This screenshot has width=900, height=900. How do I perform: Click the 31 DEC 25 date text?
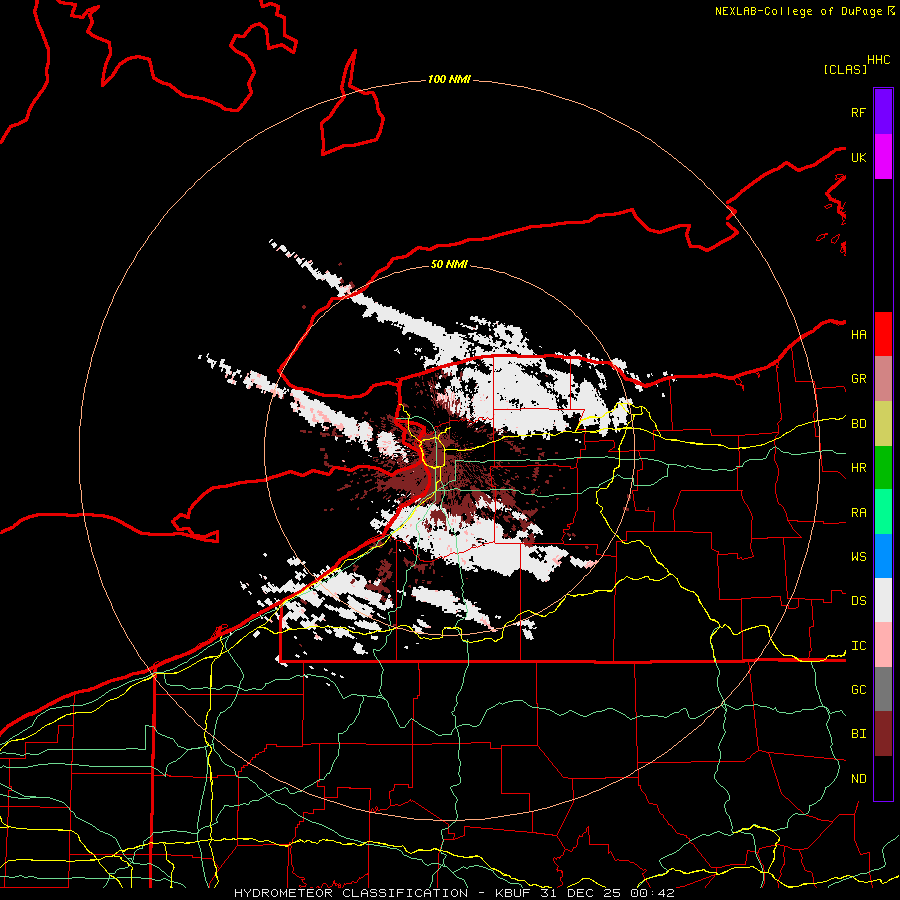[583, 893]
